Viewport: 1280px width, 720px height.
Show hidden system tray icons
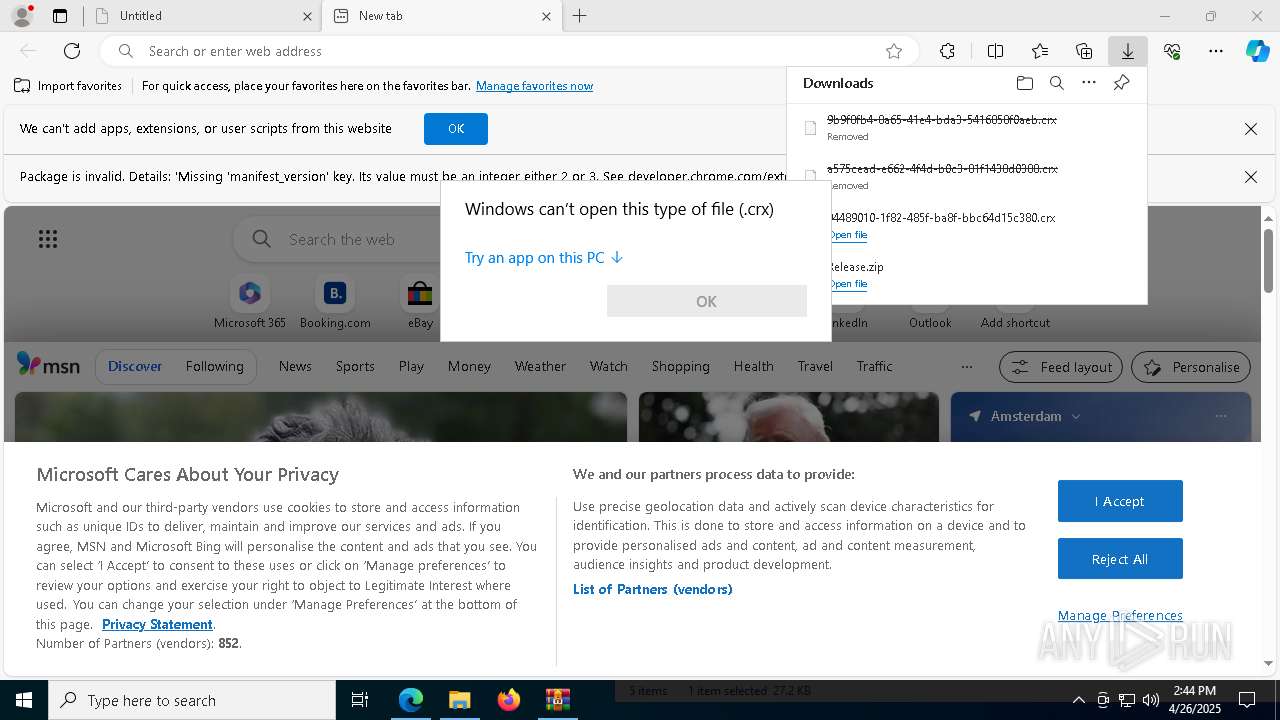[1078, 700]
